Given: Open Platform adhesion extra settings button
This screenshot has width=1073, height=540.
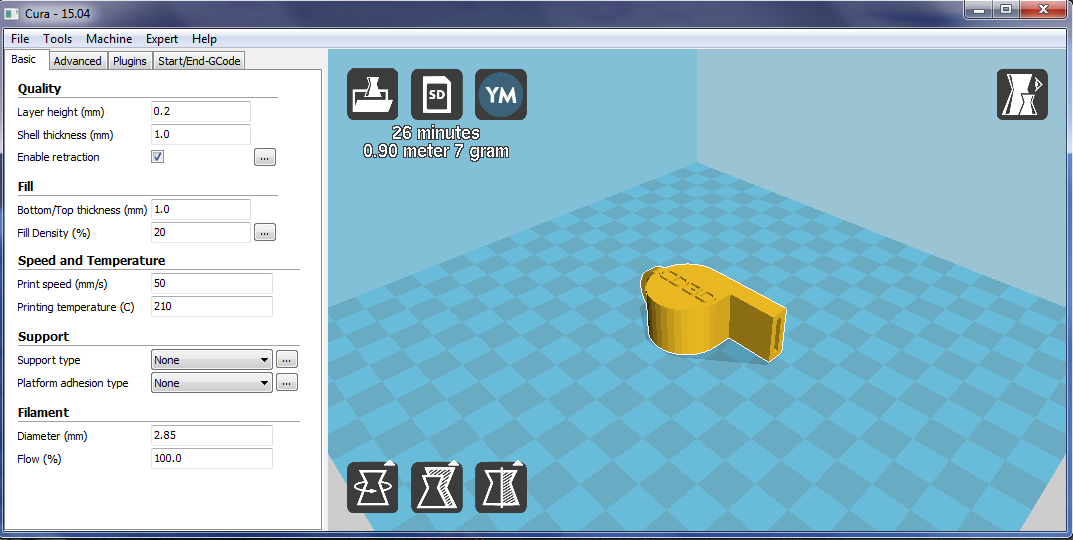Looking at the screenshot, I should (287, 383).
